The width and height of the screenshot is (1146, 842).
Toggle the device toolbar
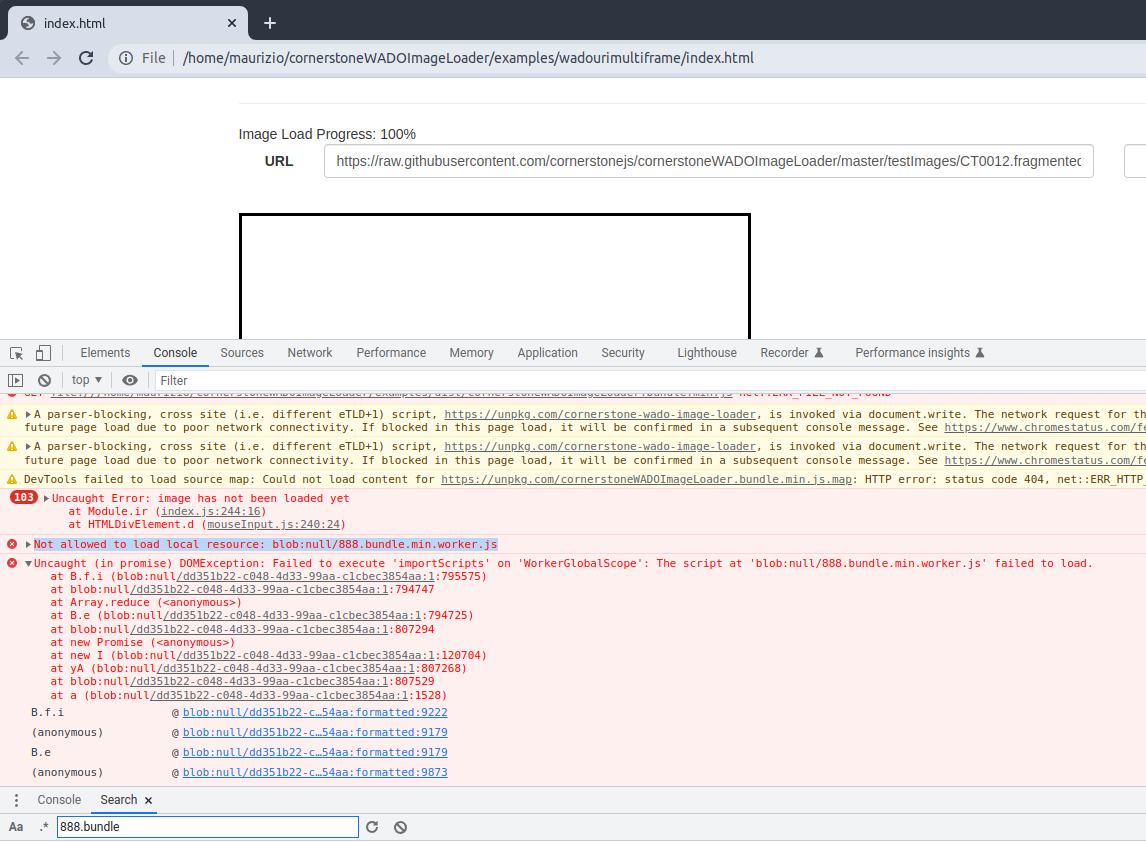coord(42,353)
